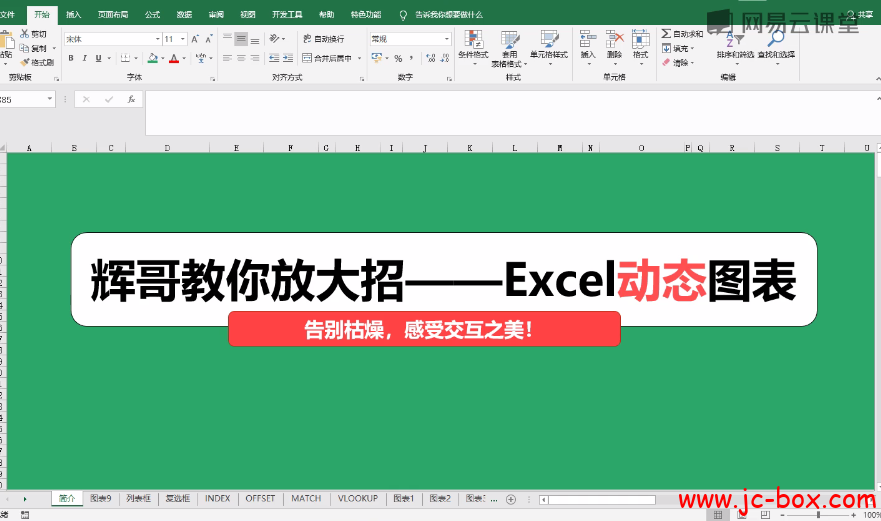Click the horizontal scrollbar
Image resolution: width=881 pixels, height=521 pixels.
[x=602, y=500]
